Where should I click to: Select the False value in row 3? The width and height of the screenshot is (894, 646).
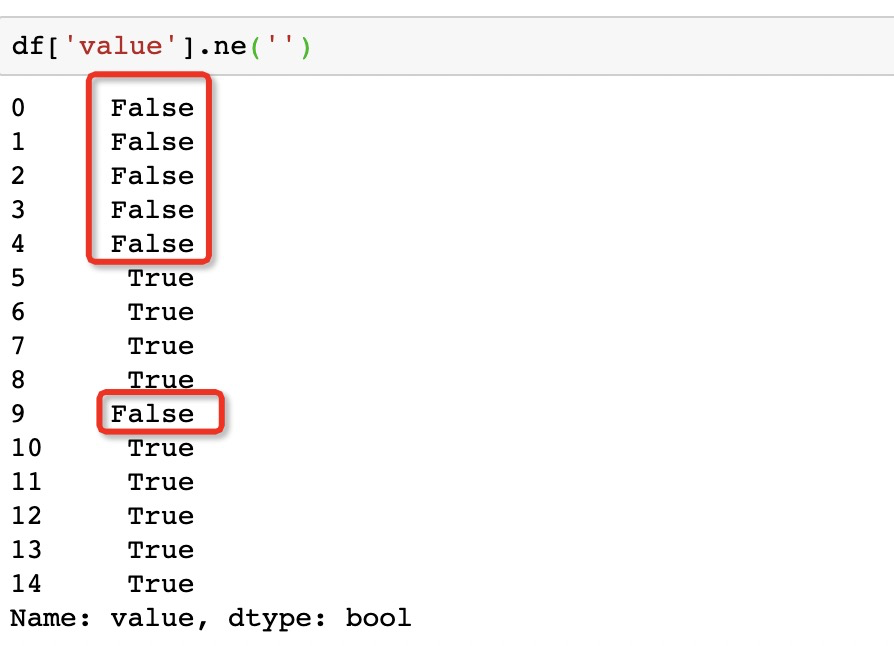[152, 210]
